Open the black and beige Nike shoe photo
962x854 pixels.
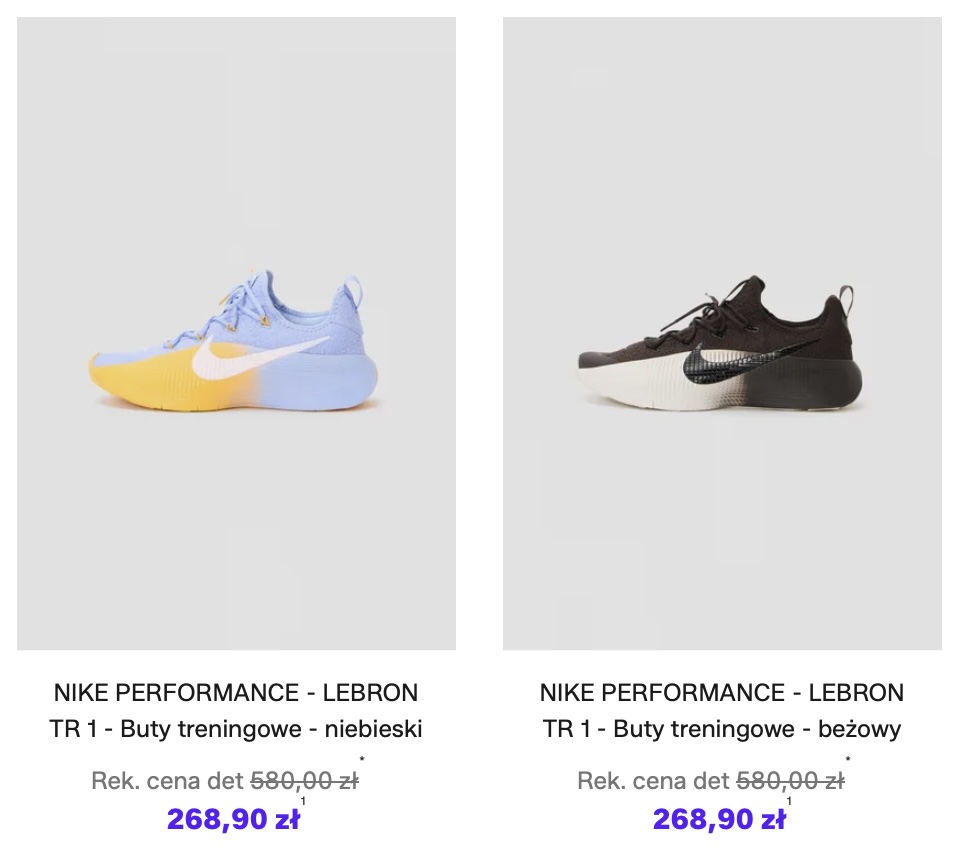click(722, 335)
